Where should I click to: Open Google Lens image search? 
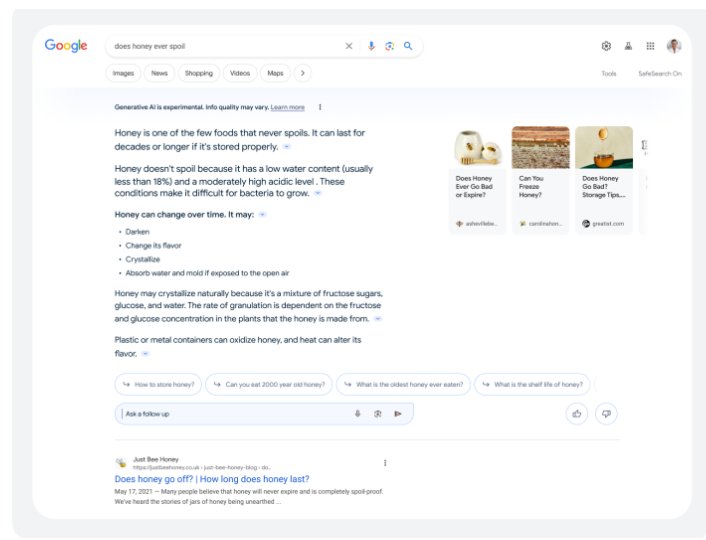pyautogui.click(x=390, y=46)
